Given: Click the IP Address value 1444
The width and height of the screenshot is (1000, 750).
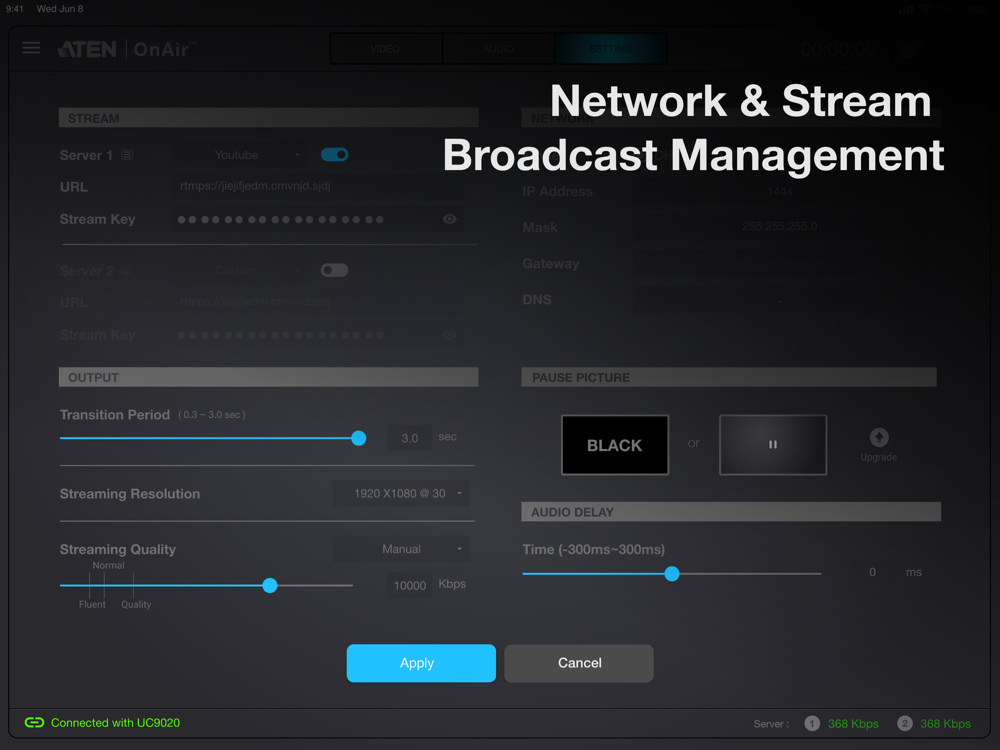Looking at the screenshot, I should [780, 191].
